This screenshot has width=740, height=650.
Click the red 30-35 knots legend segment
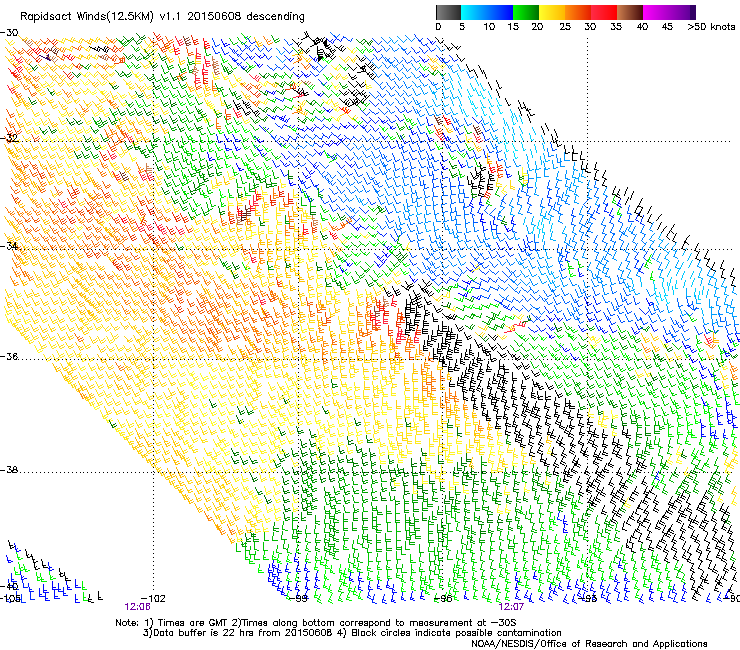604,12
